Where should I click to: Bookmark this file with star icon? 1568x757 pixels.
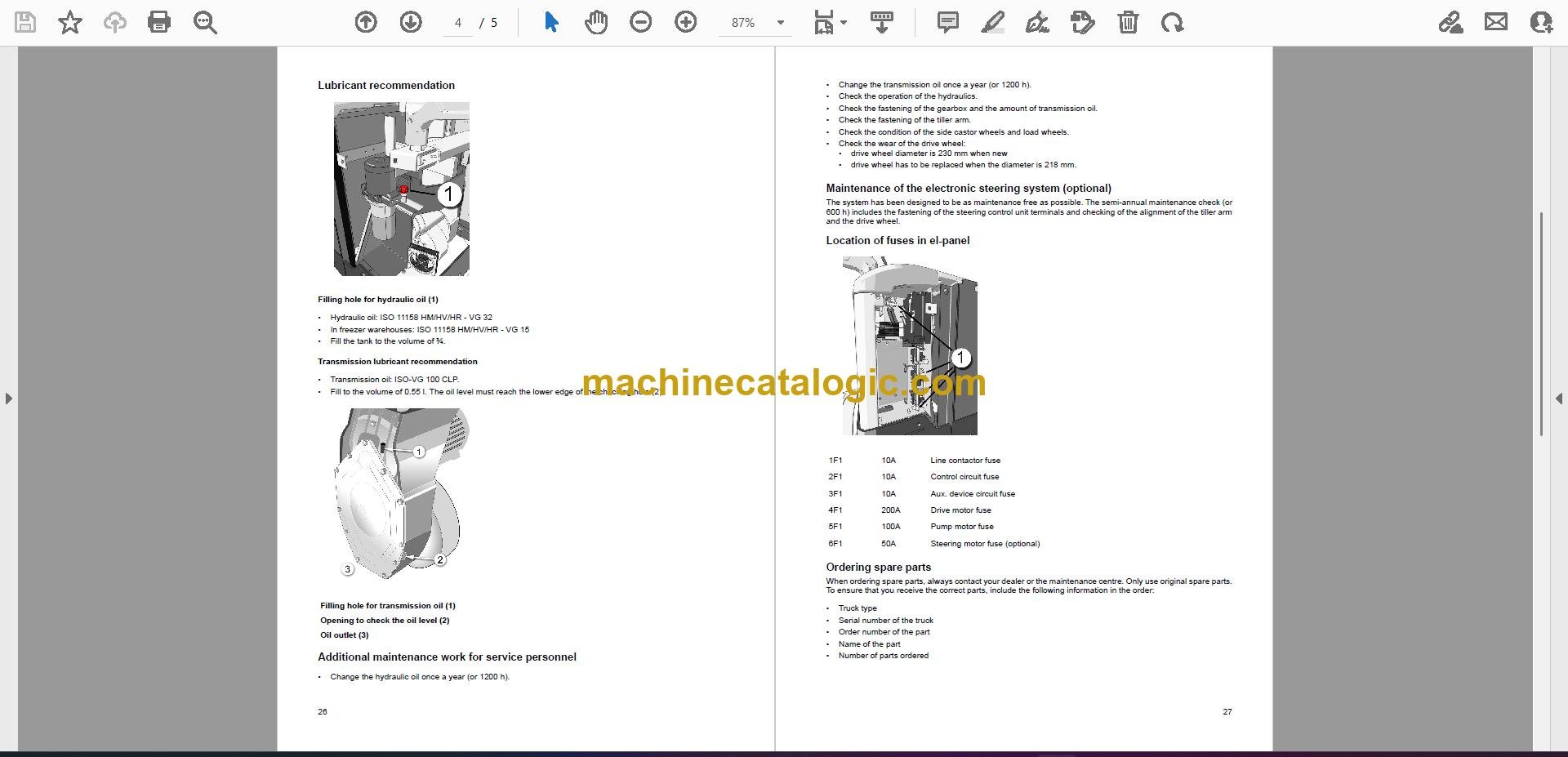point(70,22)
